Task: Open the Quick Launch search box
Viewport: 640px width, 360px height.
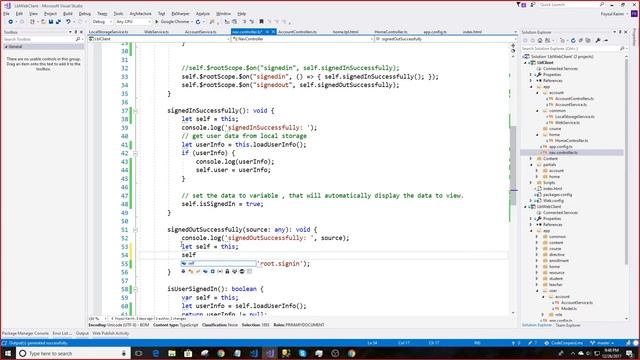Action: pos(571,4)
